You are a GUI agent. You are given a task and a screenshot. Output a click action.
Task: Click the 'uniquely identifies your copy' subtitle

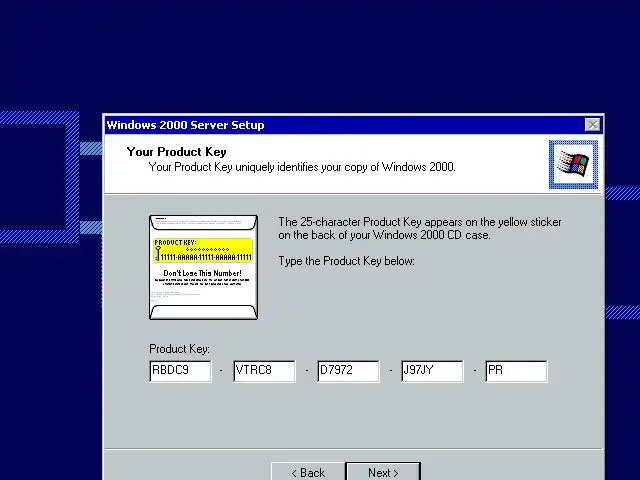click(302, 167)
